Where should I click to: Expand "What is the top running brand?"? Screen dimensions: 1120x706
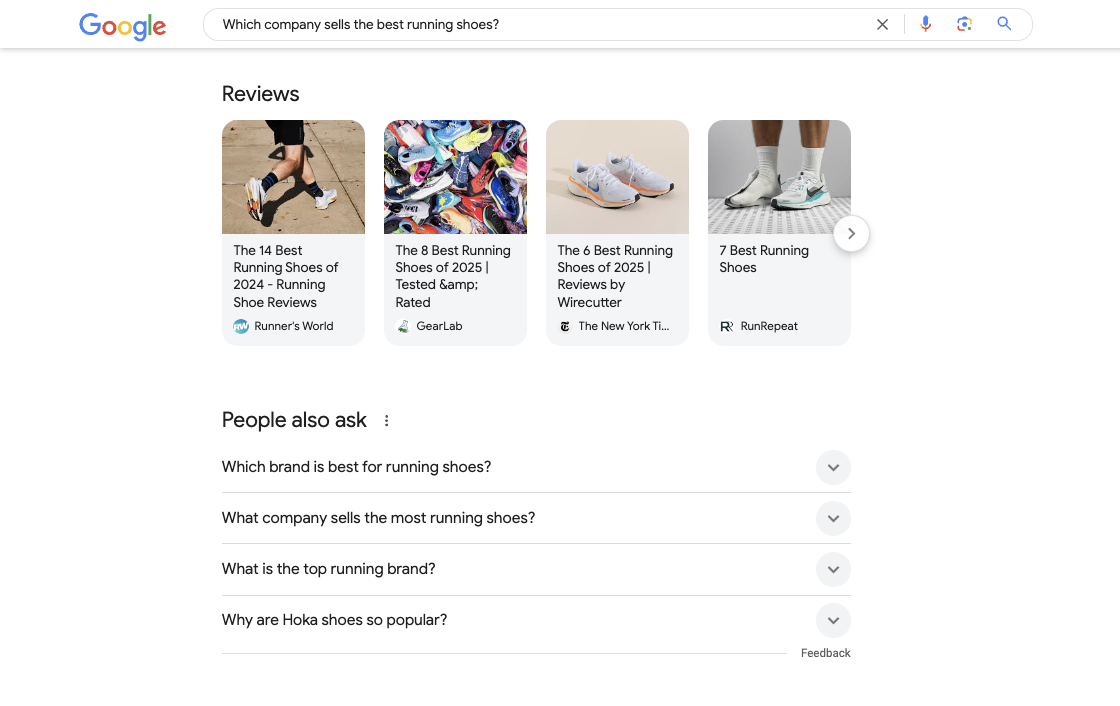(x=833, y=569)
